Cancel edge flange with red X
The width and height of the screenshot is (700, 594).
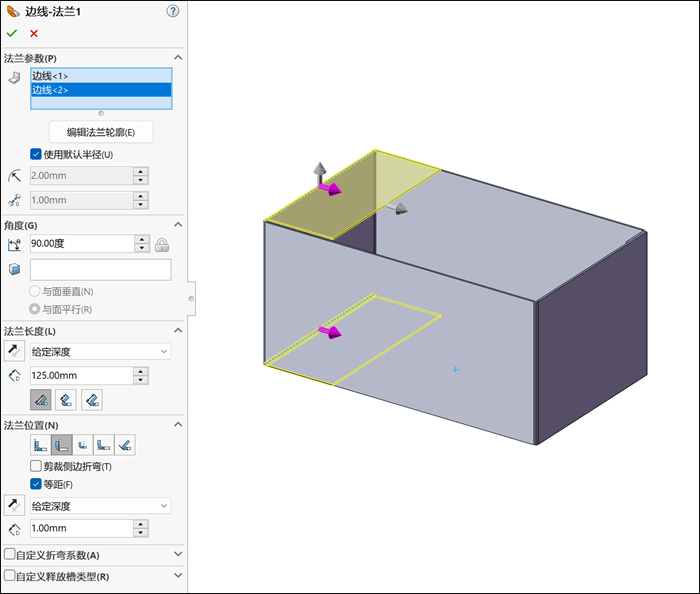34,33
